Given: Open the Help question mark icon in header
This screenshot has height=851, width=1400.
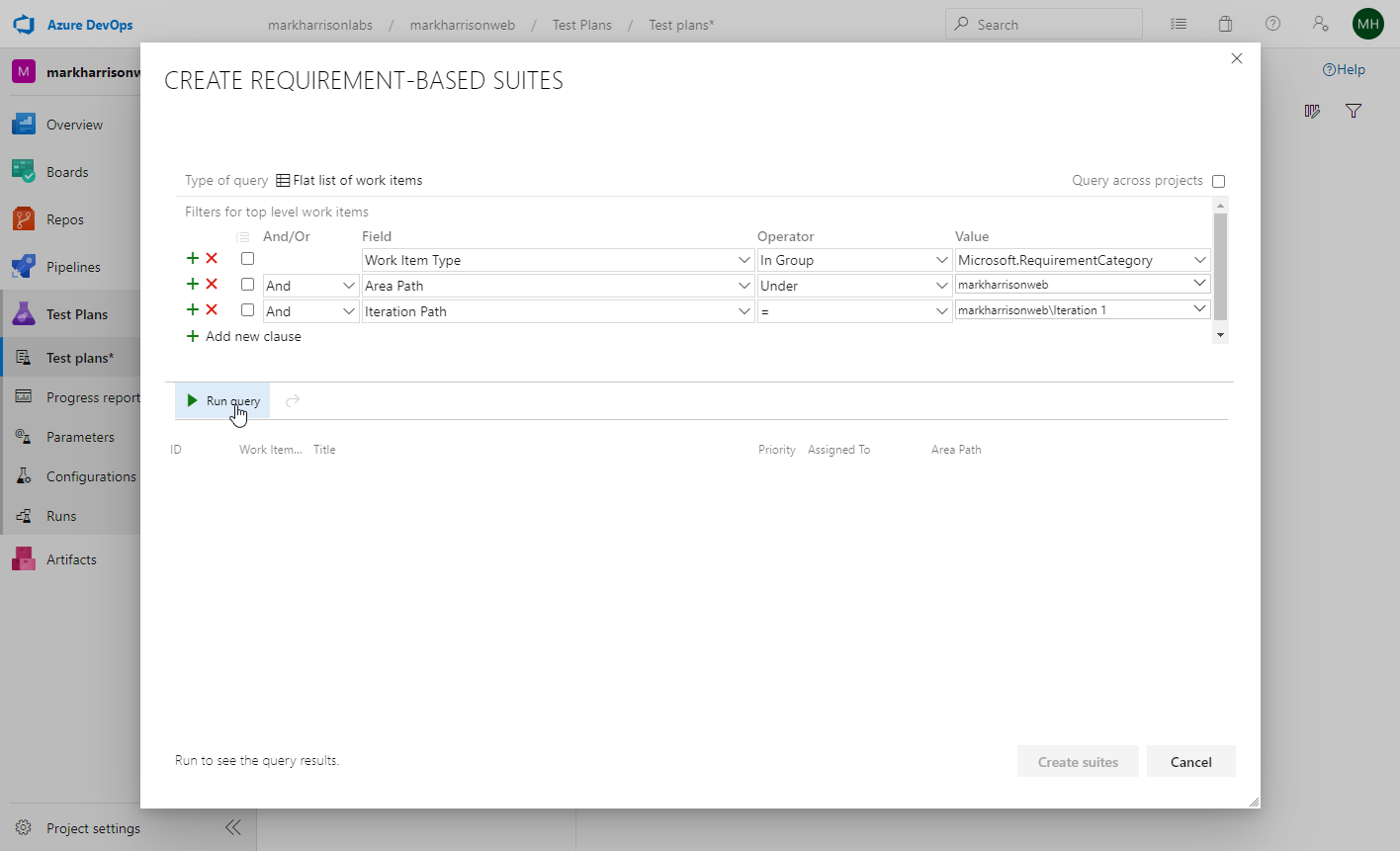Looking at the screenshot, I should tap(1272, 25).
